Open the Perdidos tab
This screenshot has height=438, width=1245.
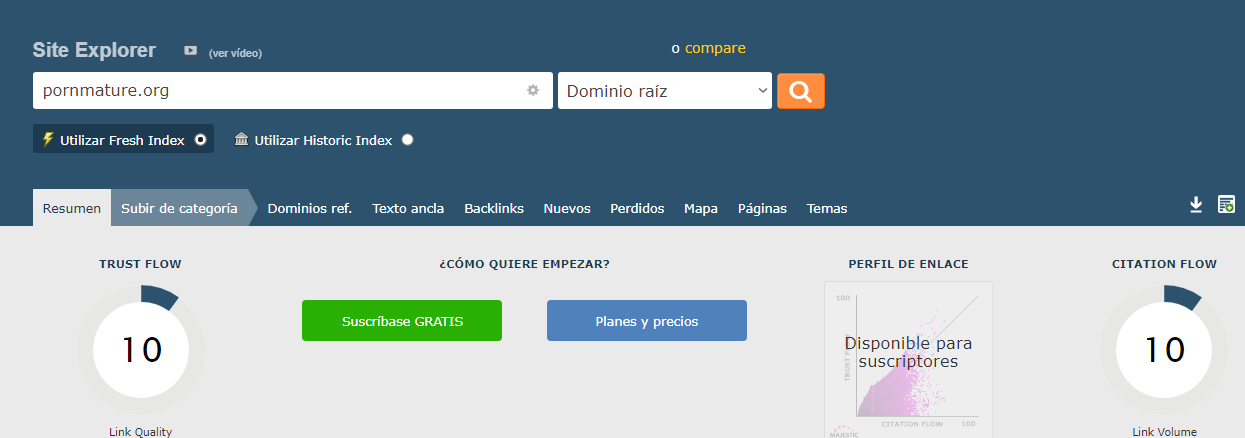tap(637, 208)
